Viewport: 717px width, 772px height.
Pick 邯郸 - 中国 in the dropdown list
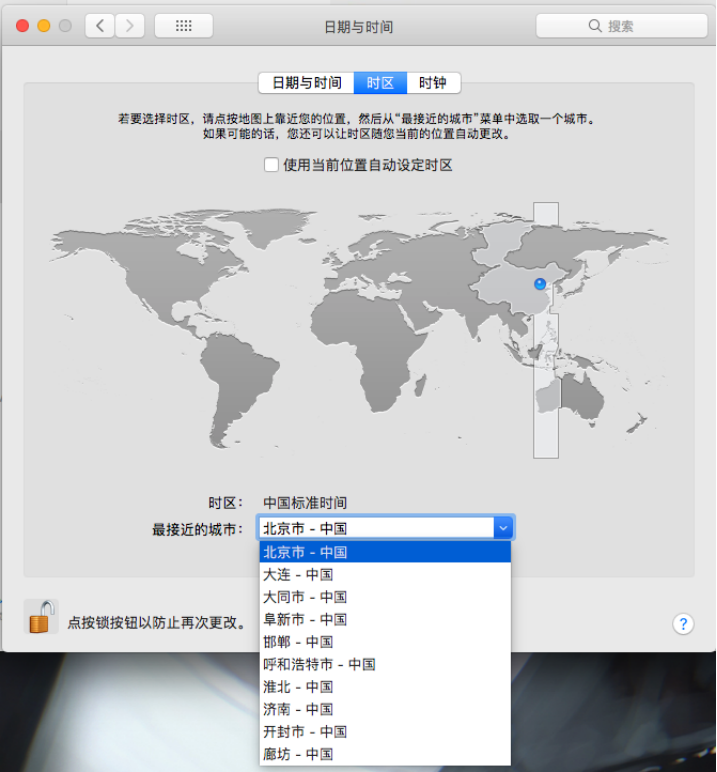click(x=385, y=642)
